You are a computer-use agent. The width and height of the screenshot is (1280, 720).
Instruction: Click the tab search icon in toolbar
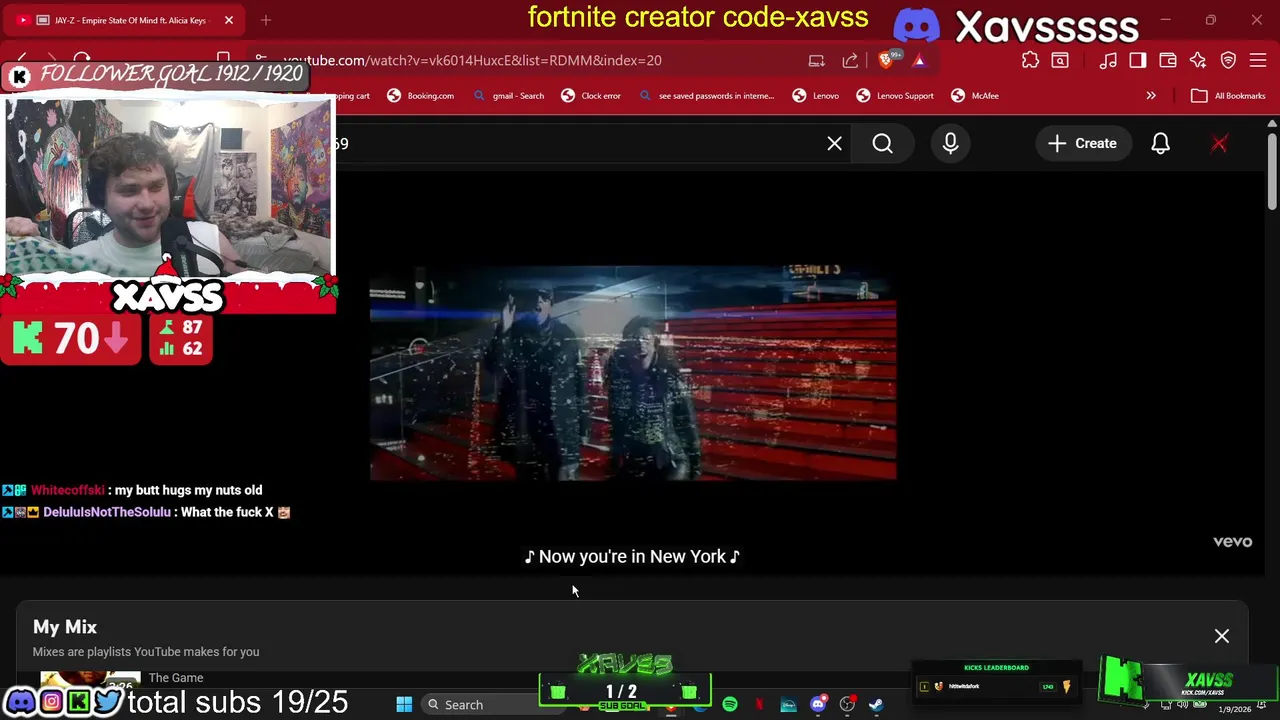pos(1059,60)
